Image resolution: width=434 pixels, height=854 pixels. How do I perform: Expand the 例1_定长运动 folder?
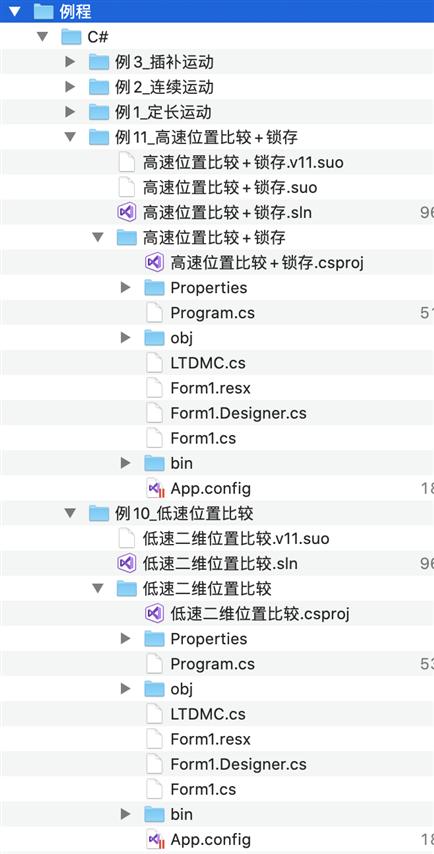tap(69, 112)
